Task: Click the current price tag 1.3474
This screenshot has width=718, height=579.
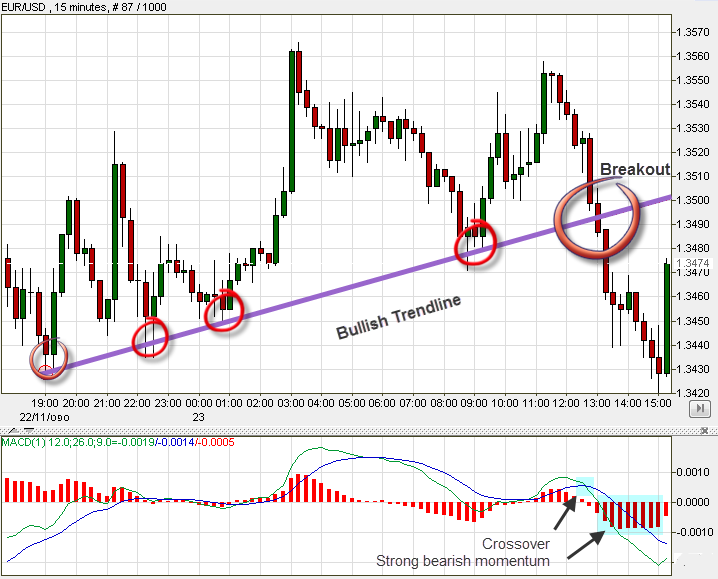Action: click(x=692, y=264)
